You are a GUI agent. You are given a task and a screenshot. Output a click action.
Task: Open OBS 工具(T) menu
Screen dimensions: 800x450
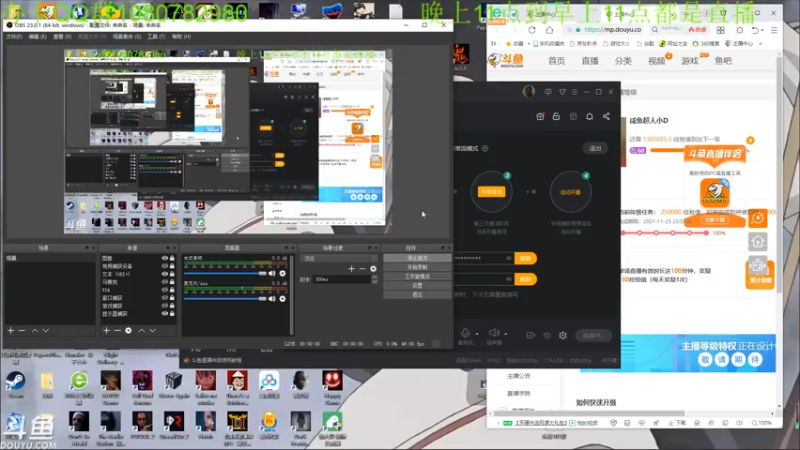click(156, 37)
